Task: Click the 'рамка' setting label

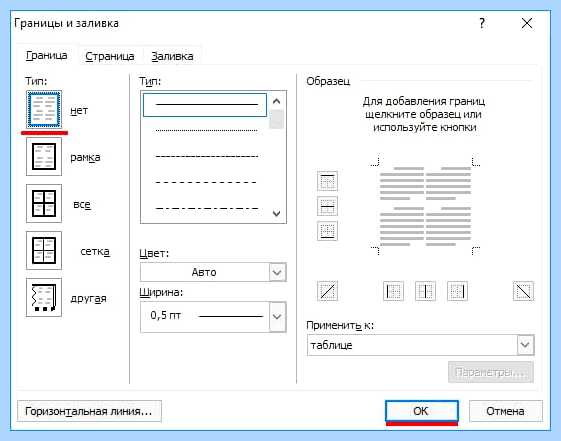Action: [85, 157]
